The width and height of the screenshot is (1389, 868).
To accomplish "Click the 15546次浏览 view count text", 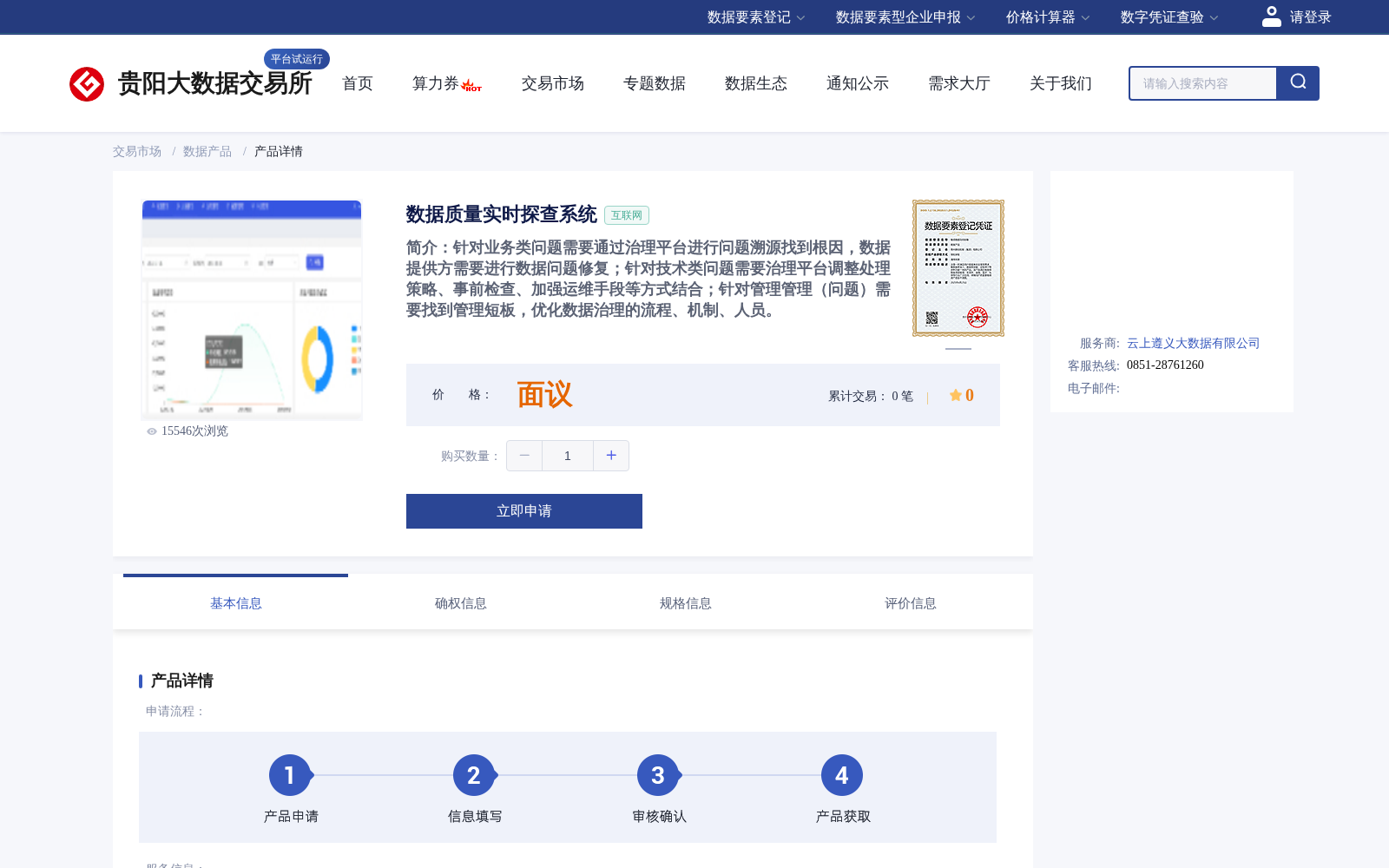I will point(194,431).
